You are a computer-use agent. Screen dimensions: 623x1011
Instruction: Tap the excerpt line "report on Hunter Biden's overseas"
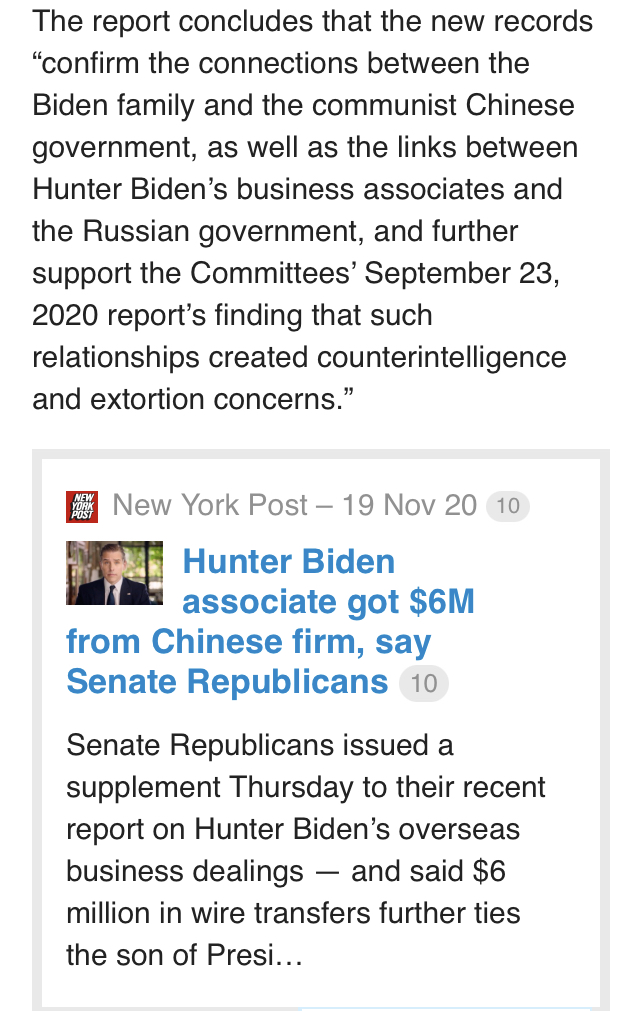click(x=293, y=829)
